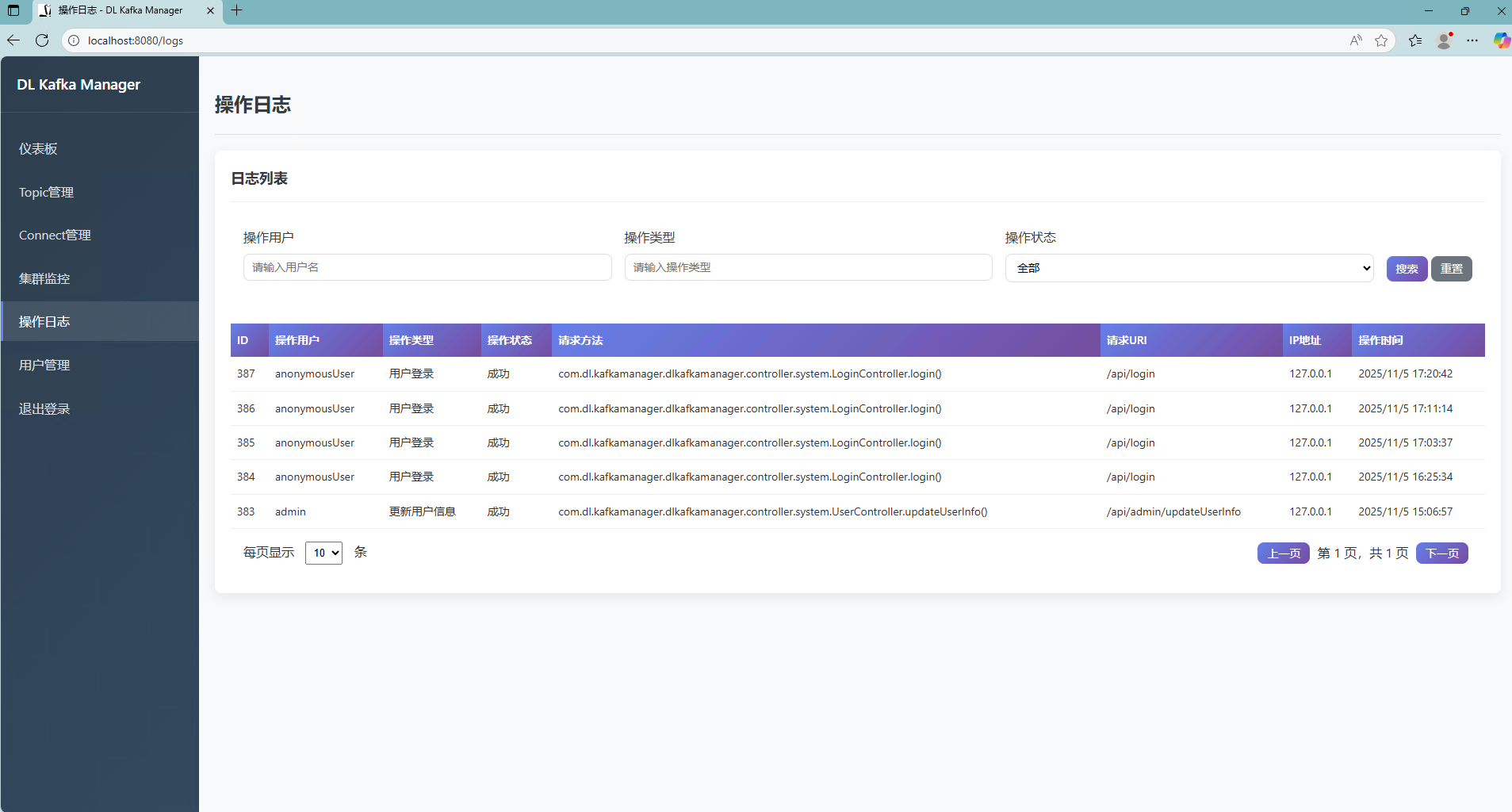Click the 上一页 previous page button

1283,553
